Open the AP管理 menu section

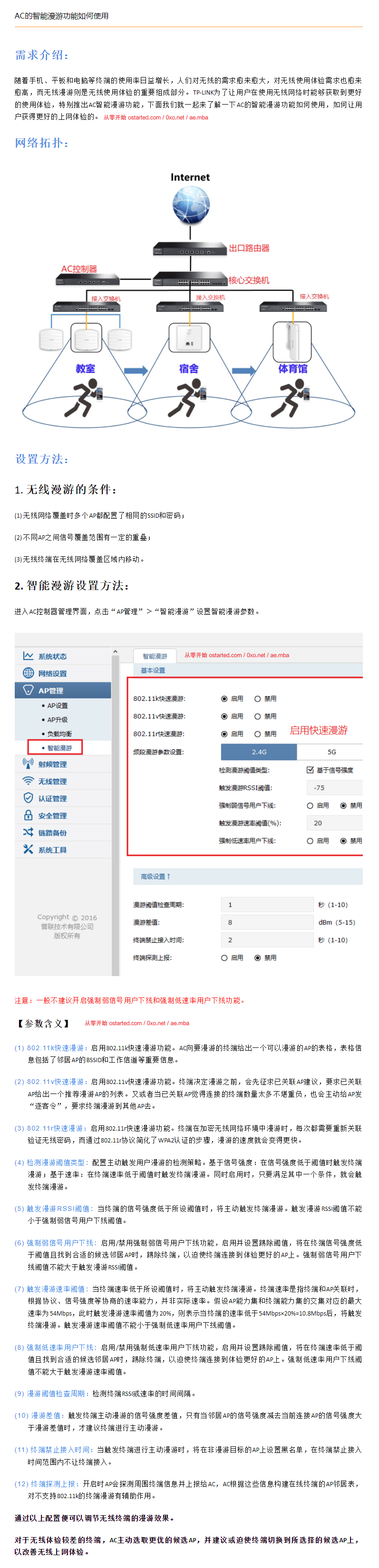(x=63, y=690)
